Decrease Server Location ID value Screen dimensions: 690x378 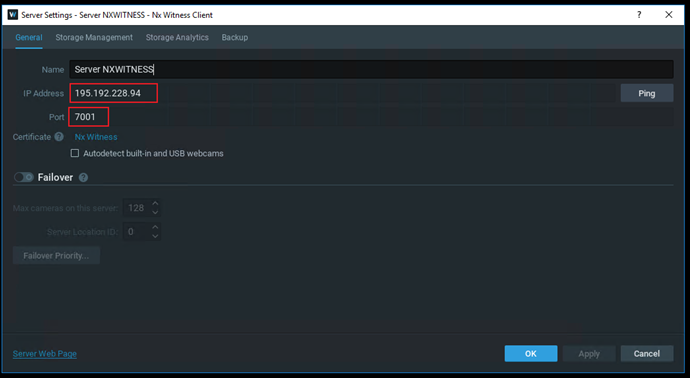coord(155,236)
